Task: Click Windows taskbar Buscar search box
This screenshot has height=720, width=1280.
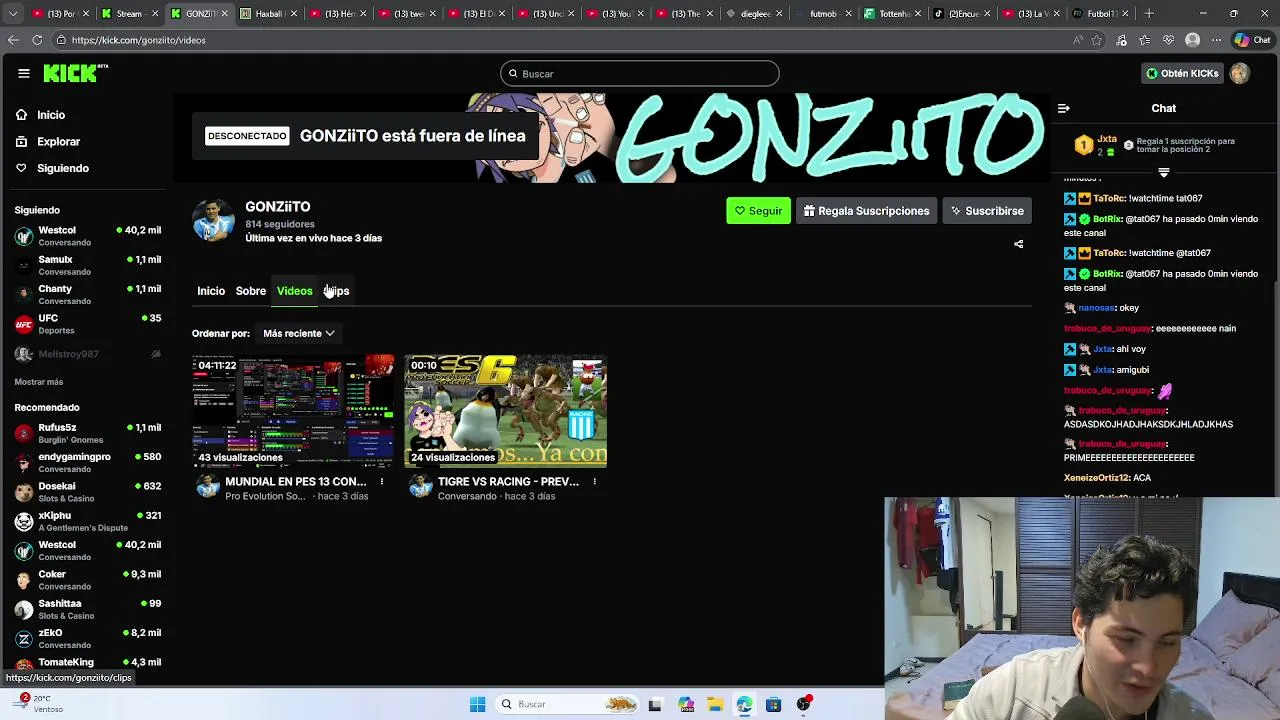Action: tap(569, 704)
